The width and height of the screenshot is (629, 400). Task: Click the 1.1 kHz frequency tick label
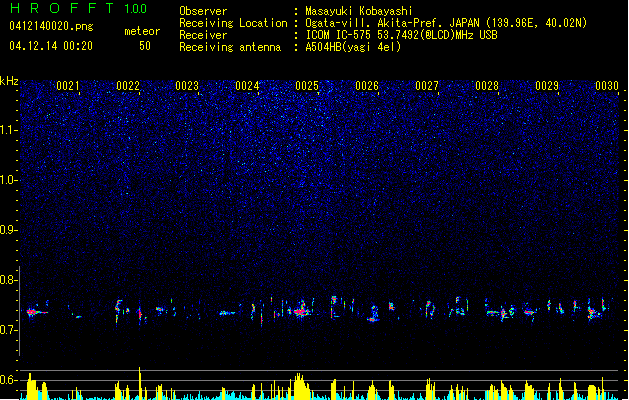pos(8,130)
